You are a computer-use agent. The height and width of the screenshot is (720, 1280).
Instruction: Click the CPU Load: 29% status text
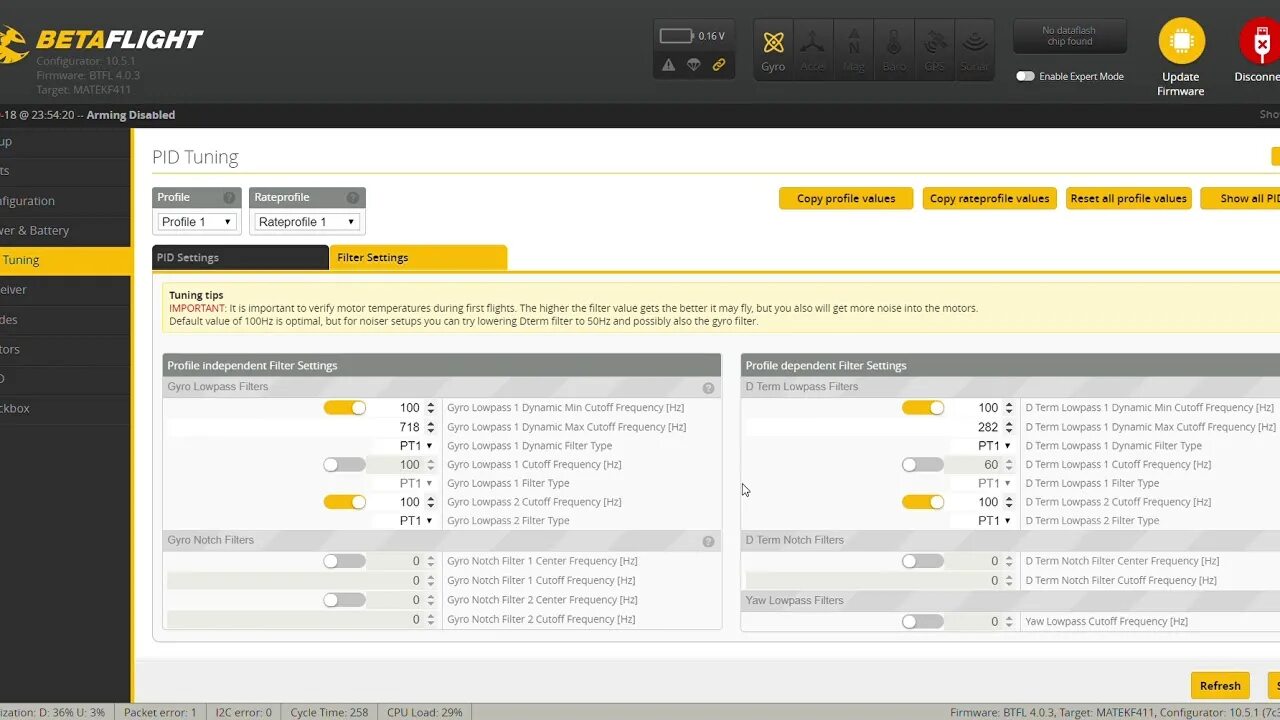tap(424, 712)
